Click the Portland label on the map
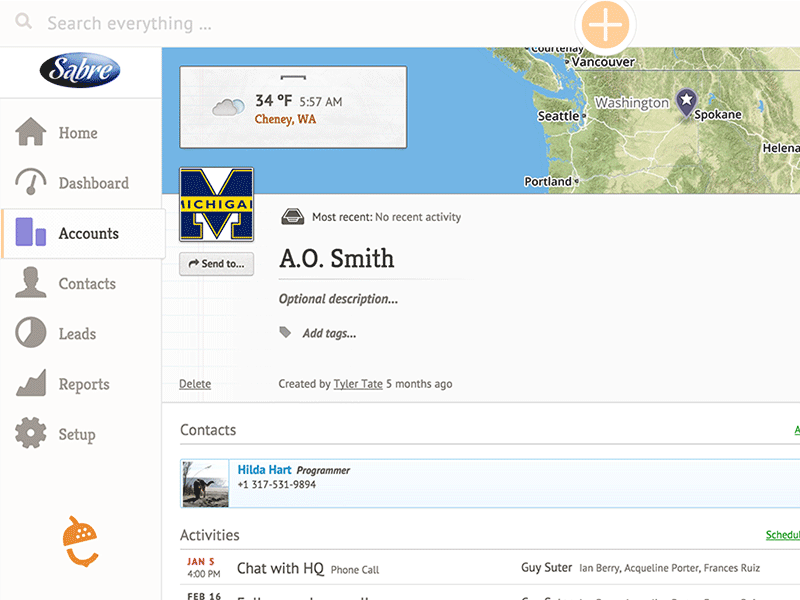Viewport: 800px width, 600px height. click(548, 182)
